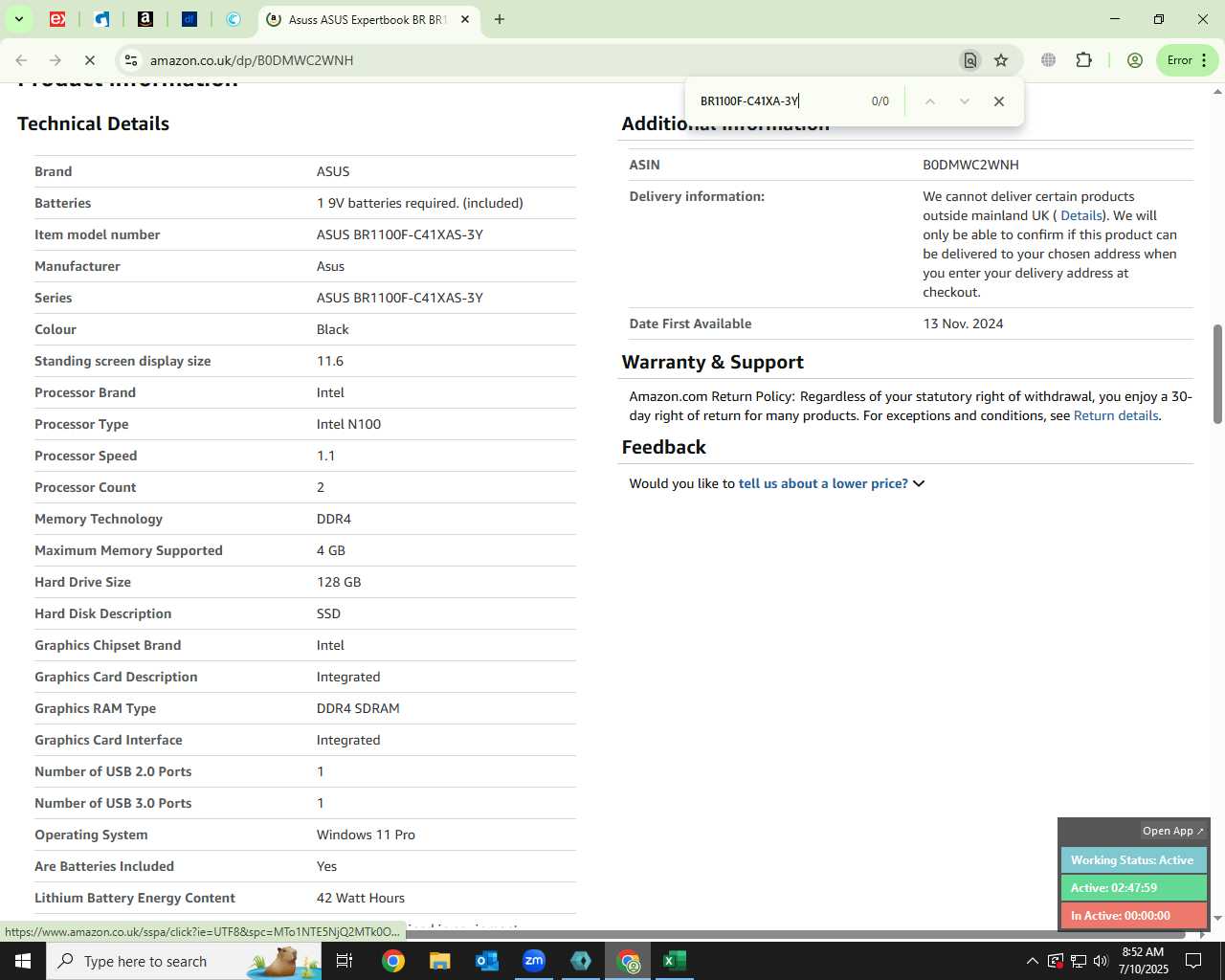Open the notification center icon
The height and width of the screenshot is (980, 1225).
point(1193,961)
